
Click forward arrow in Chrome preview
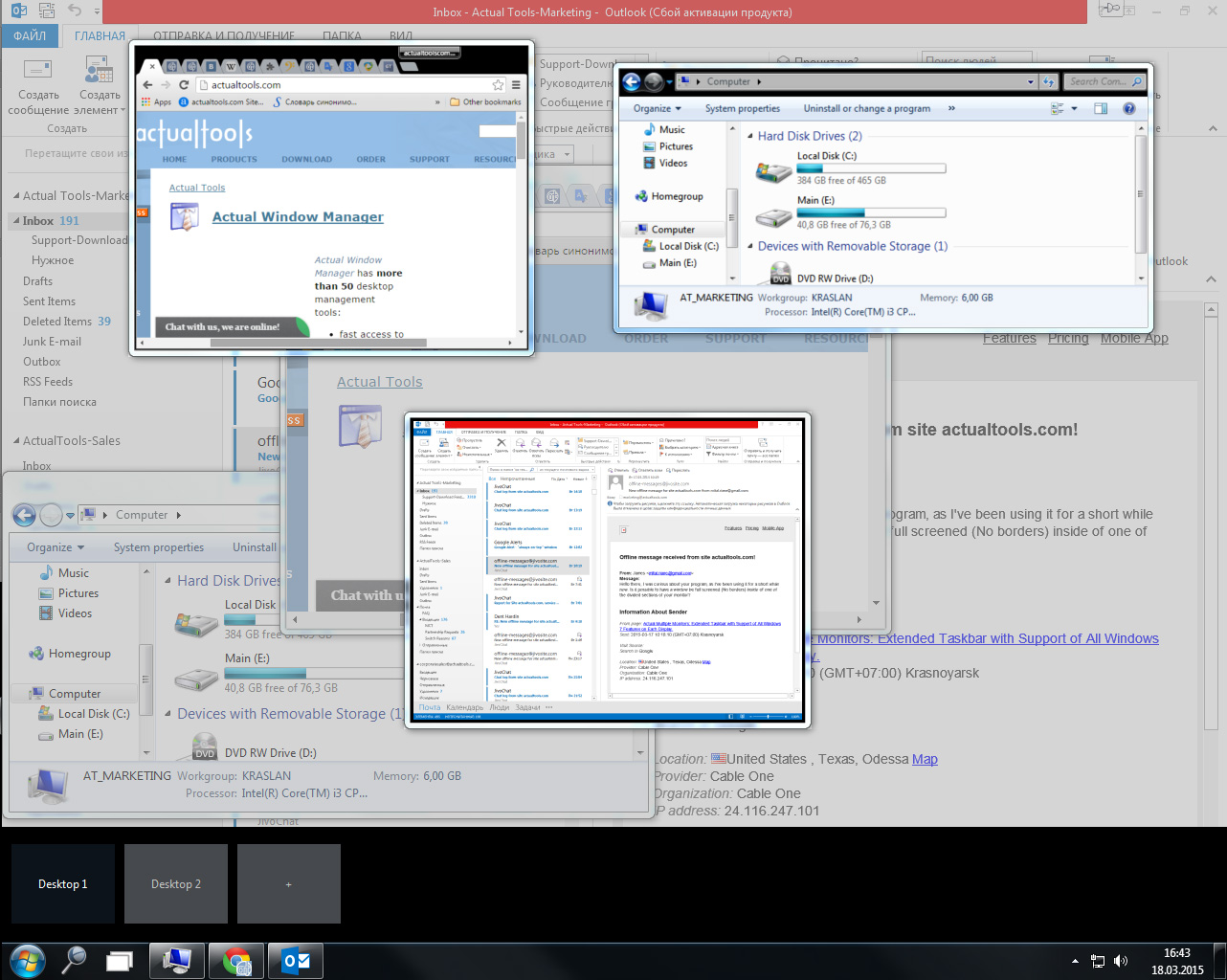pyautogui.click(x=166, y=84)
